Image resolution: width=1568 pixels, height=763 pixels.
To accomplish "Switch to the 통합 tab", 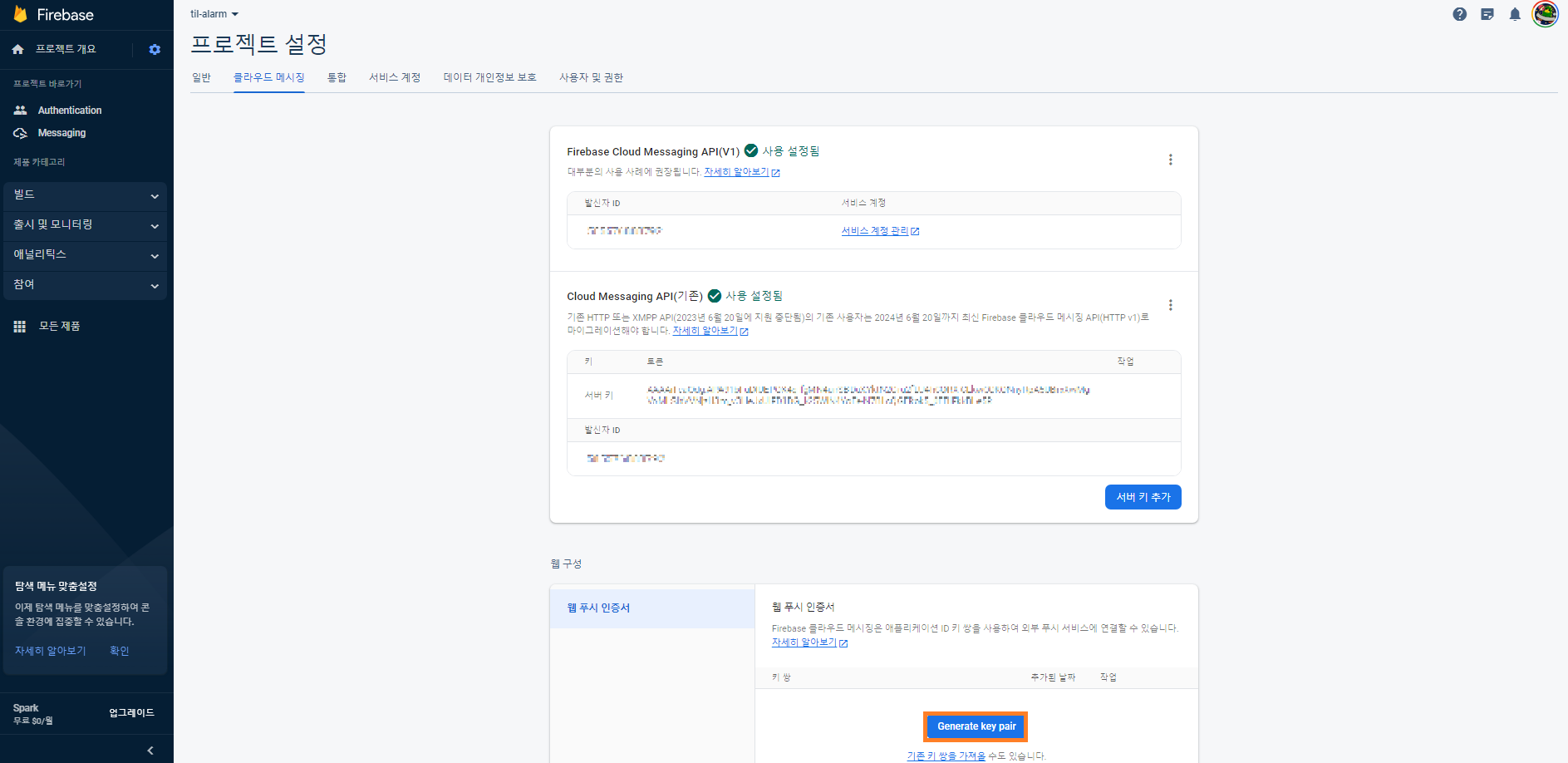I will 337,77.
